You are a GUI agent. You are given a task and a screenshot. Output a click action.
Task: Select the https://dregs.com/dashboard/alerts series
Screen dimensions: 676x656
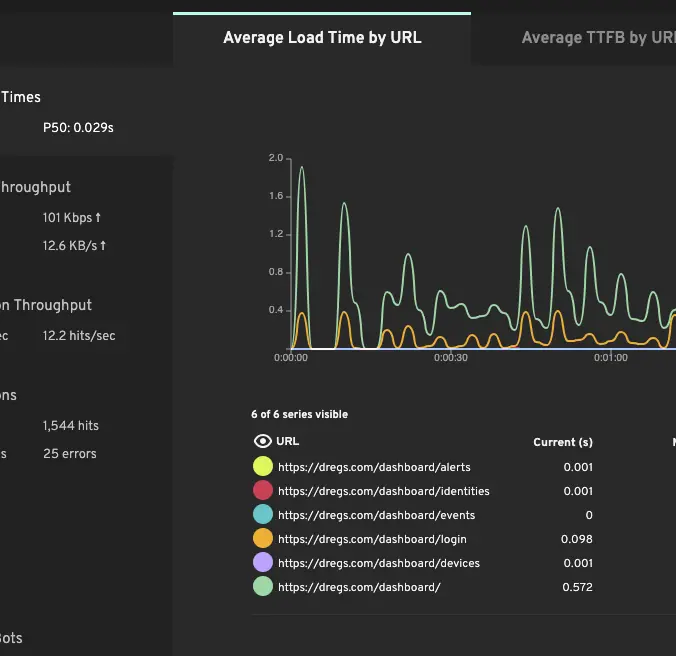[x=374, y=467]
